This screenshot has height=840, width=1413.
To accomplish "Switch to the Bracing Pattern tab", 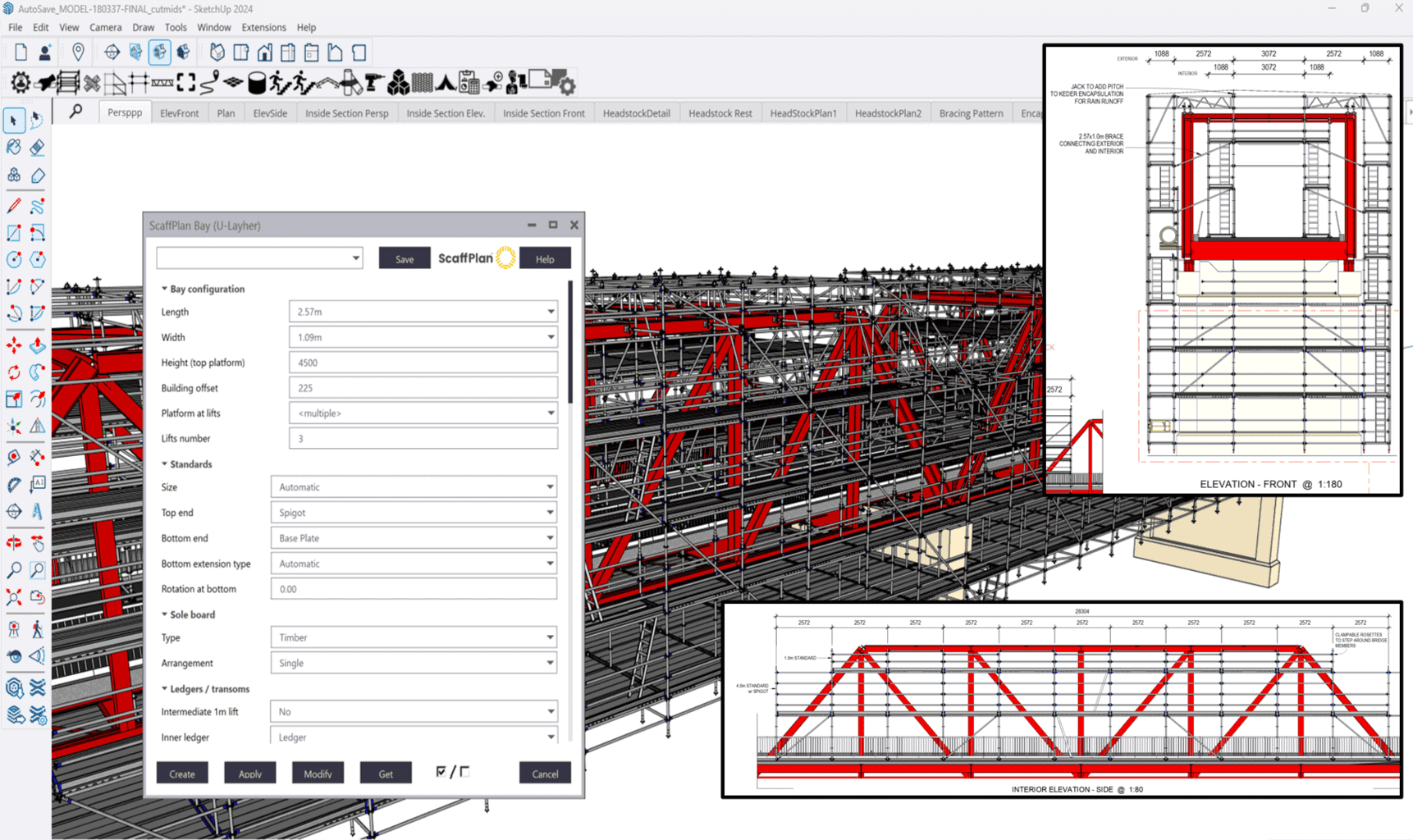I will 971,113.
